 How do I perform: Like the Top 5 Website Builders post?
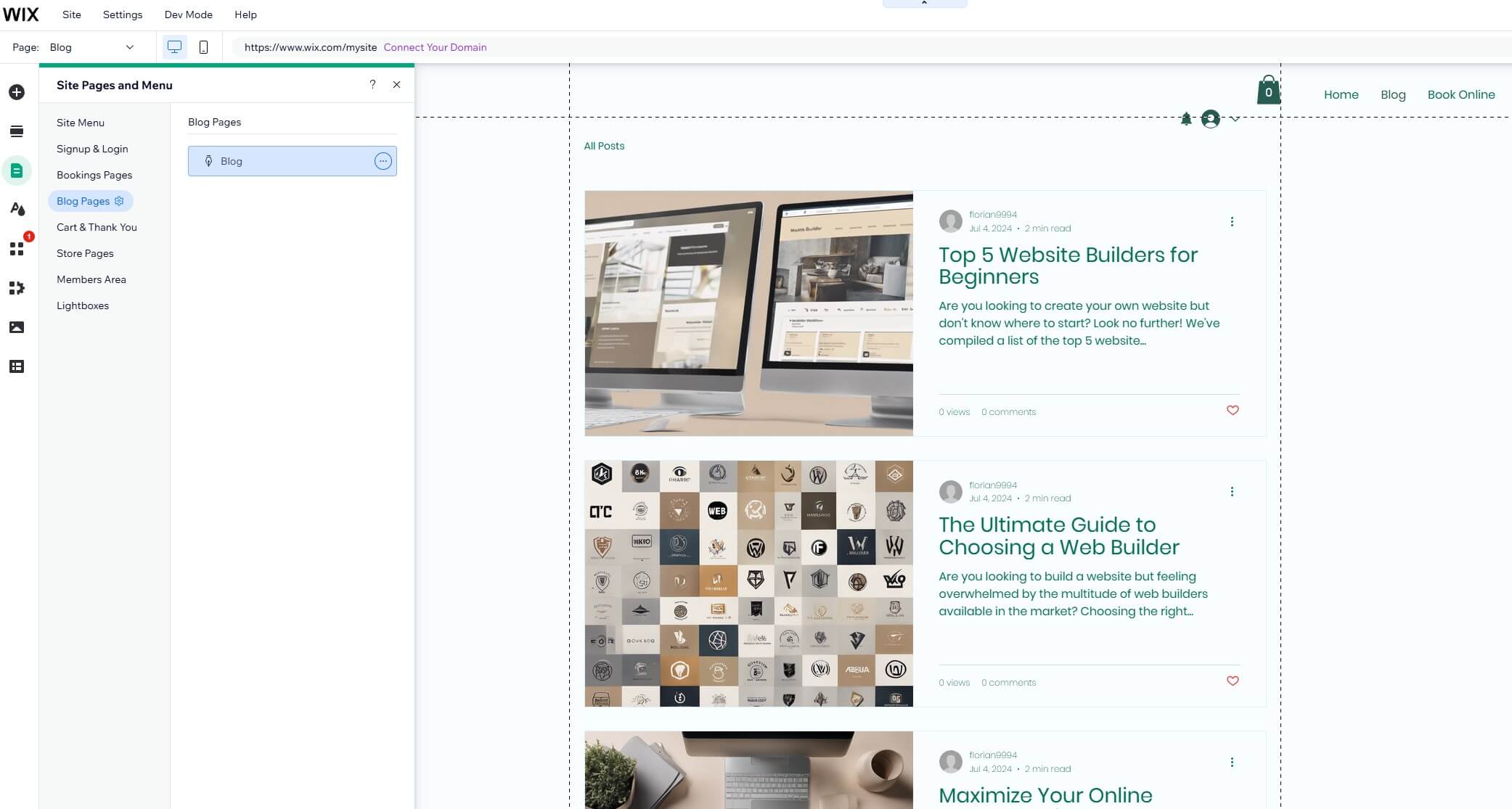point(1233,411)
